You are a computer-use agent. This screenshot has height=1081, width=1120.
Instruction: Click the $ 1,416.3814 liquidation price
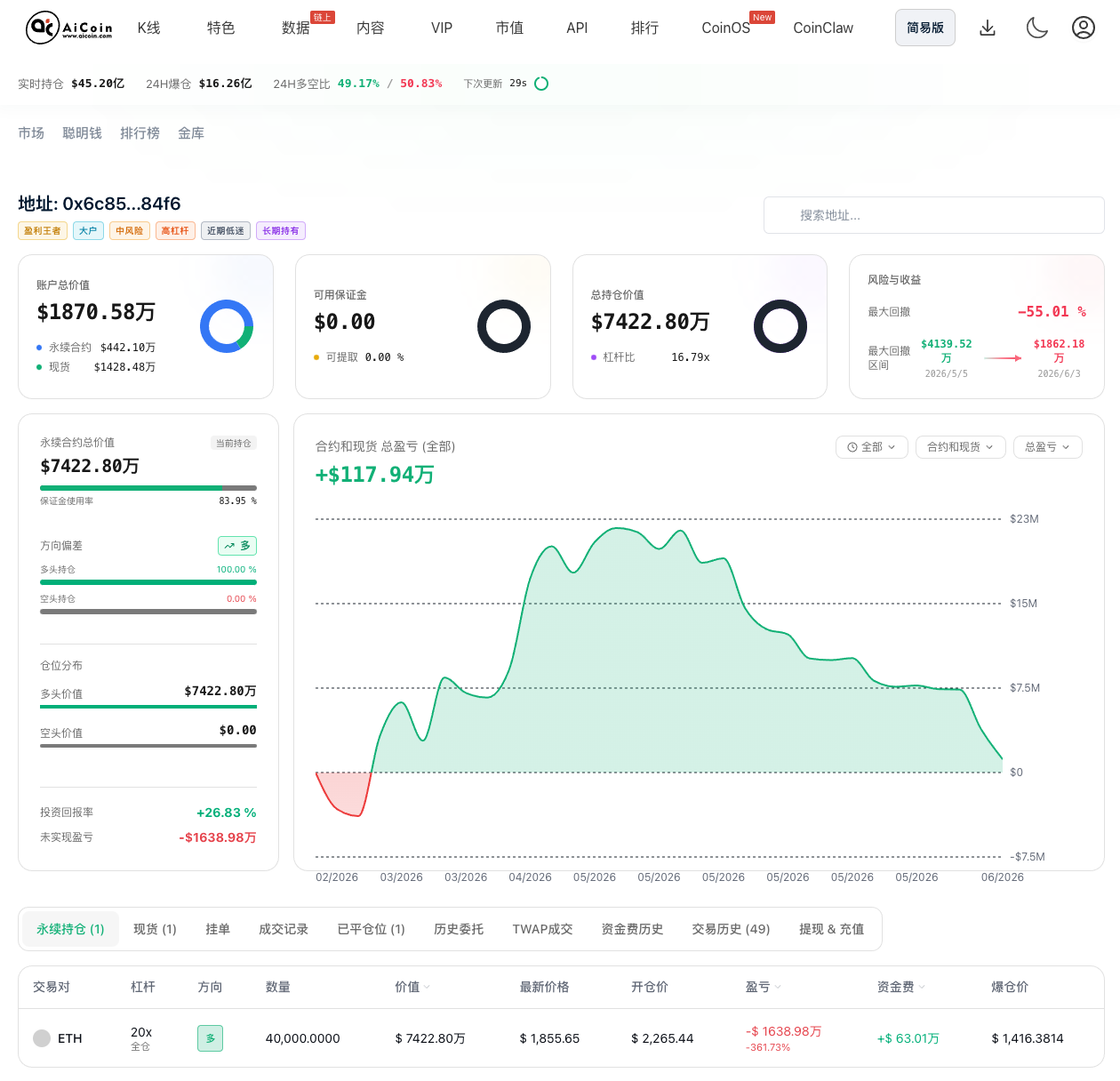pyautogui.click(x=1028, y=1038)
